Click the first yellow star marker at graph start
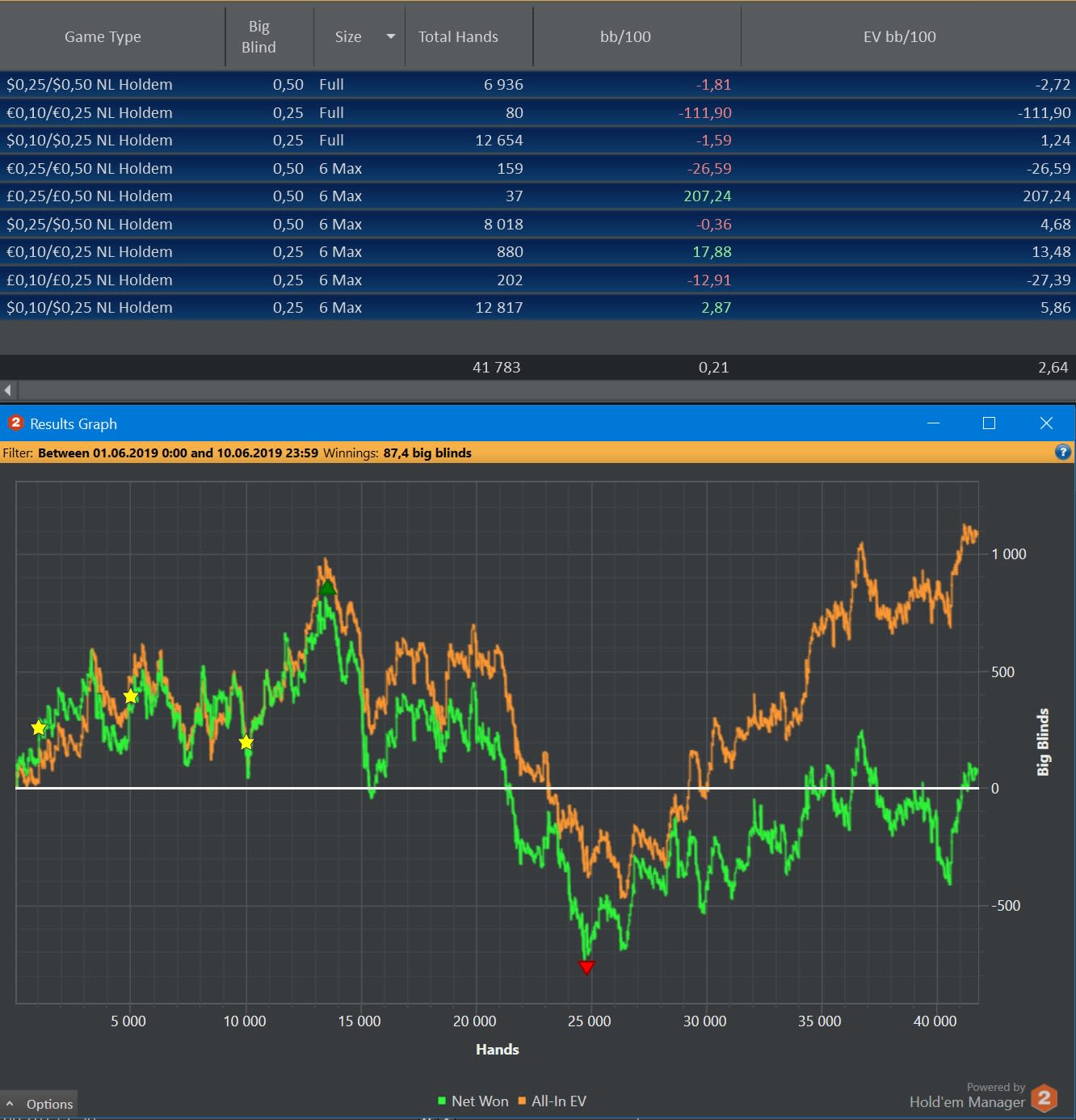This screenshot has height=1120, width=1076. [39, 727]
